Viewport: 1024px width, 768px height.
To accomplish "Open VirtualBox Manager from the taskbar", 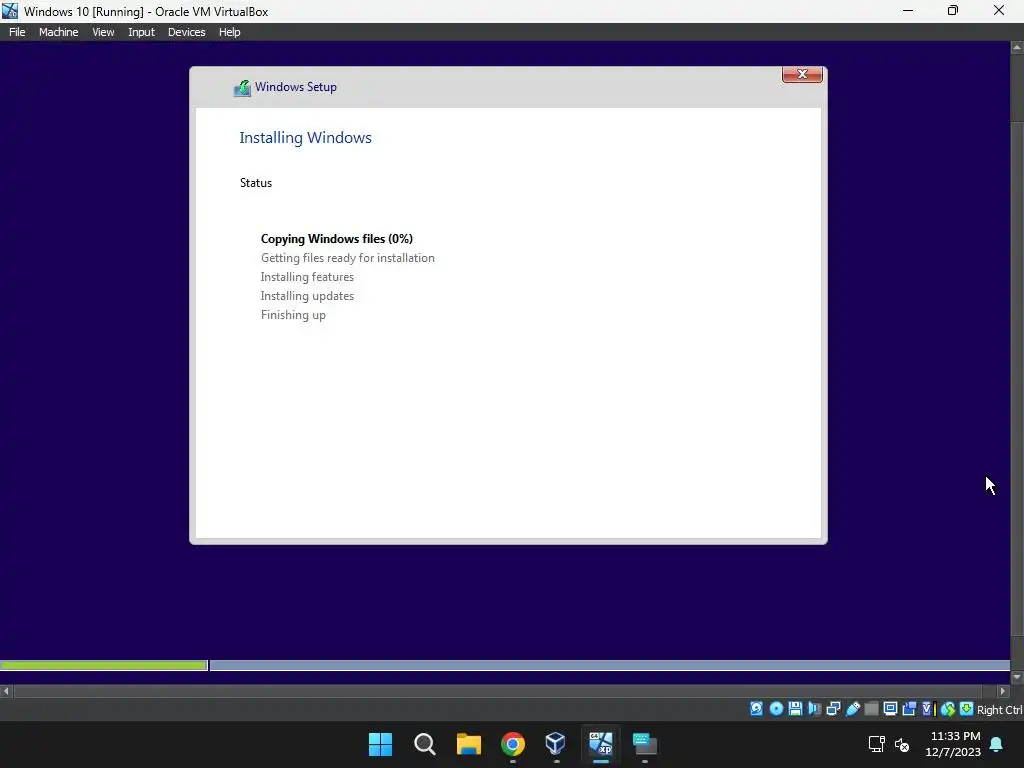I will (556, 744).
